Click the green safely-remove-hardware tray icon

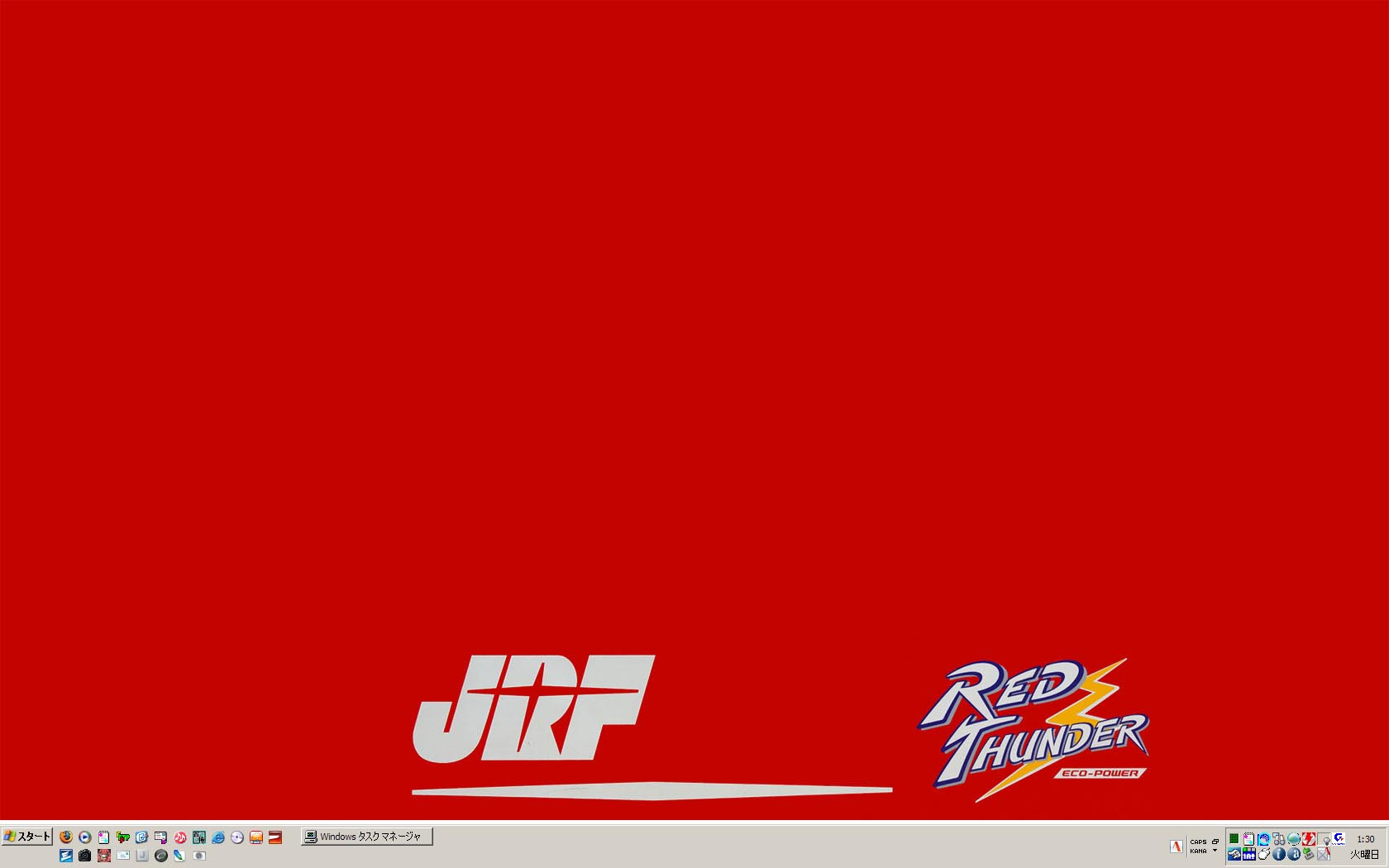click(x=1309, y=854)
